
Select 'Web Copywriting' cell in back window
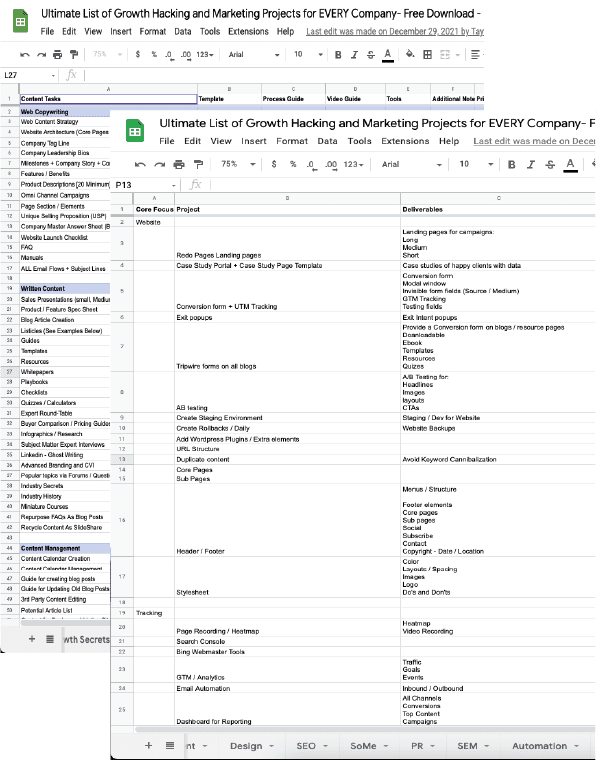tap(65, 112)
